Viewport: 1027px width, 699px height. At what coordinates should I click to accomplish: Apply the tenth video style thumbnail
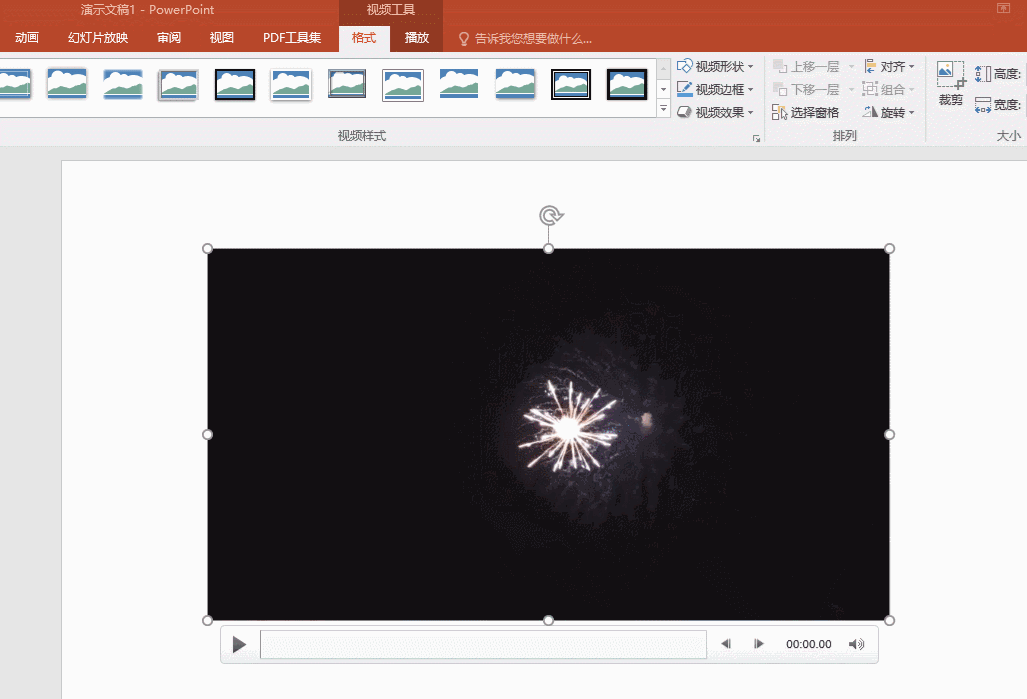[x=515, y=84]
